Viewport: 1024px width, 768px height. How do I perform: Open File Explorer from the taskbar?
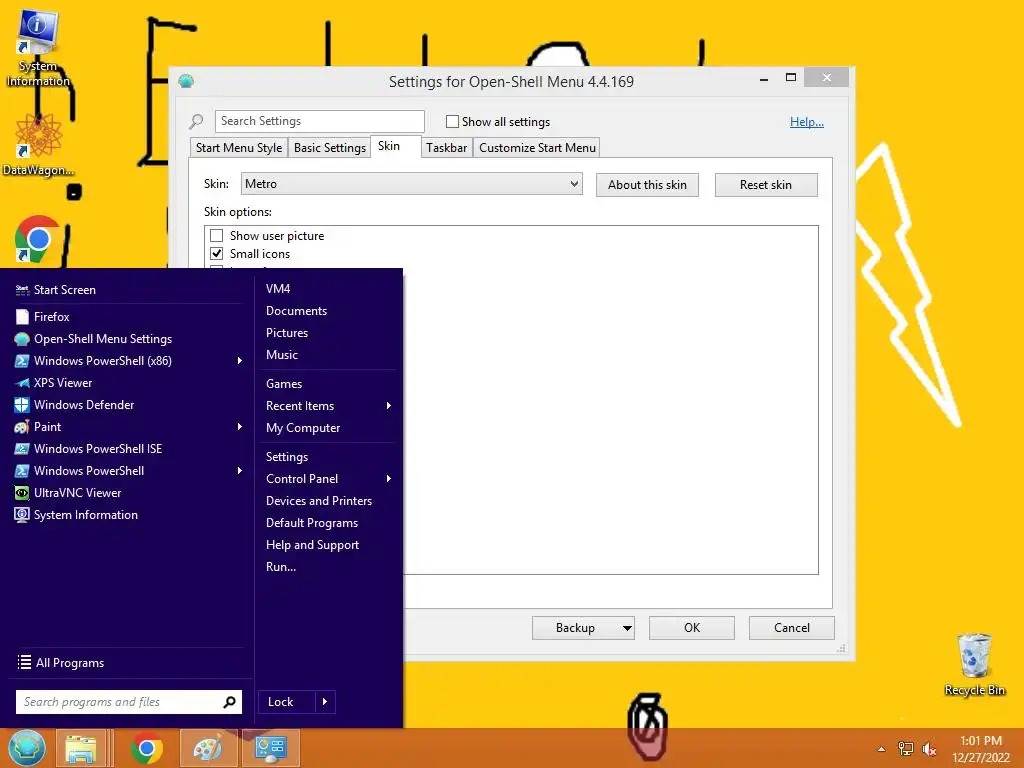click(x=80, y=748)
